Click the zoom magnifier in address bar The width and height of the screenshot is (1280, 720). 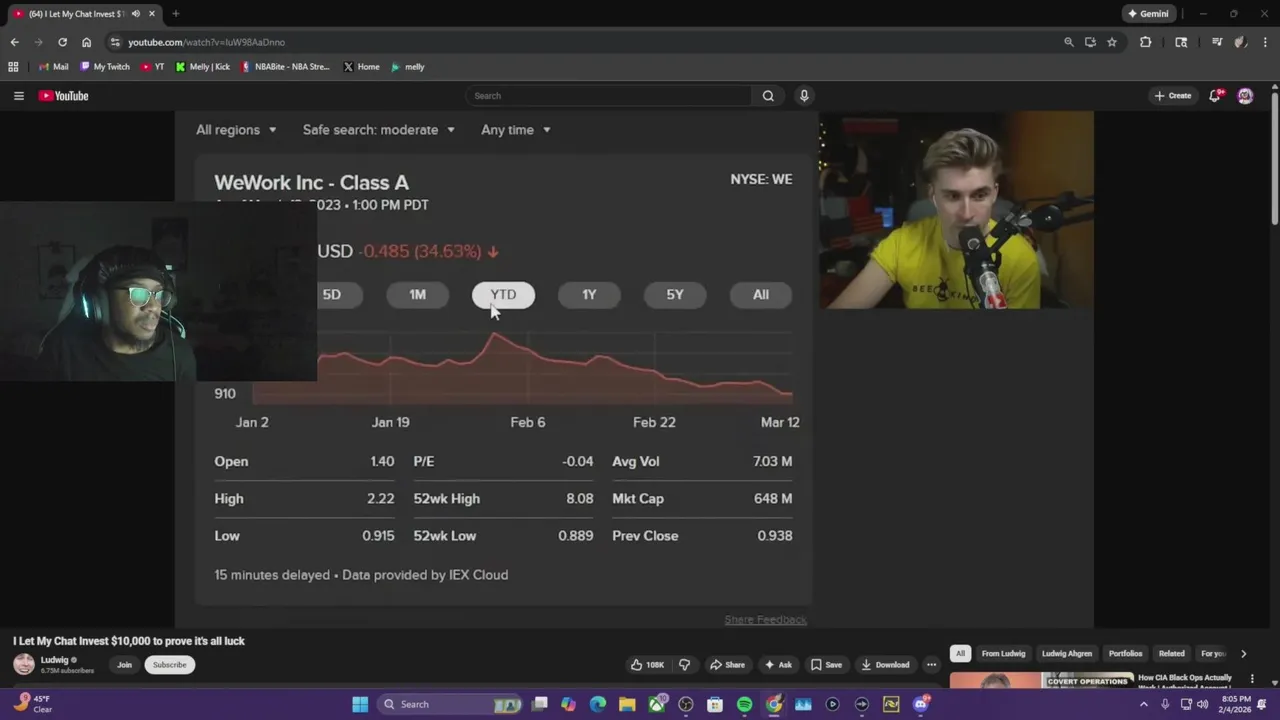point(1068,42)
